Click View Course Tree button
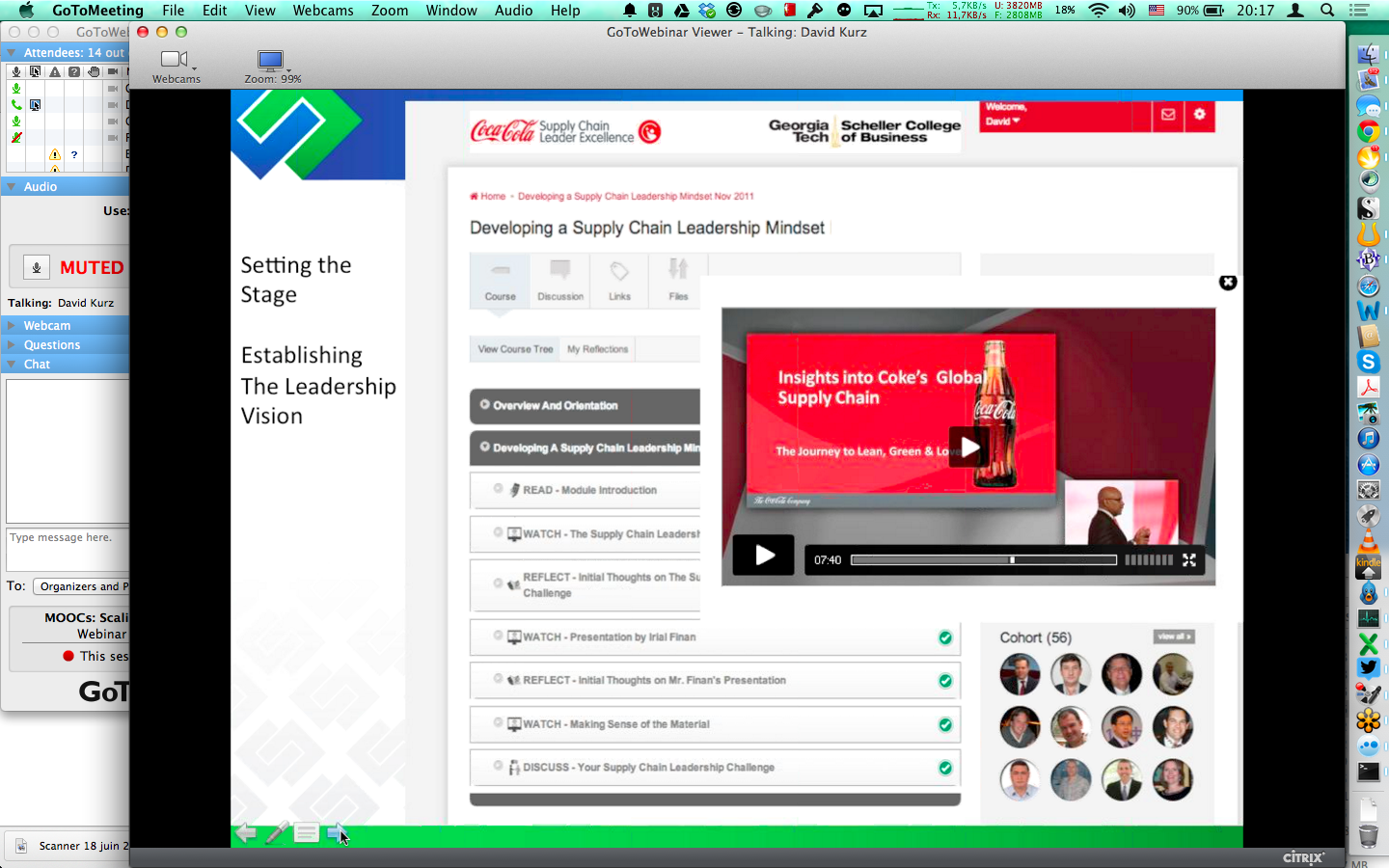 (516, 349)
